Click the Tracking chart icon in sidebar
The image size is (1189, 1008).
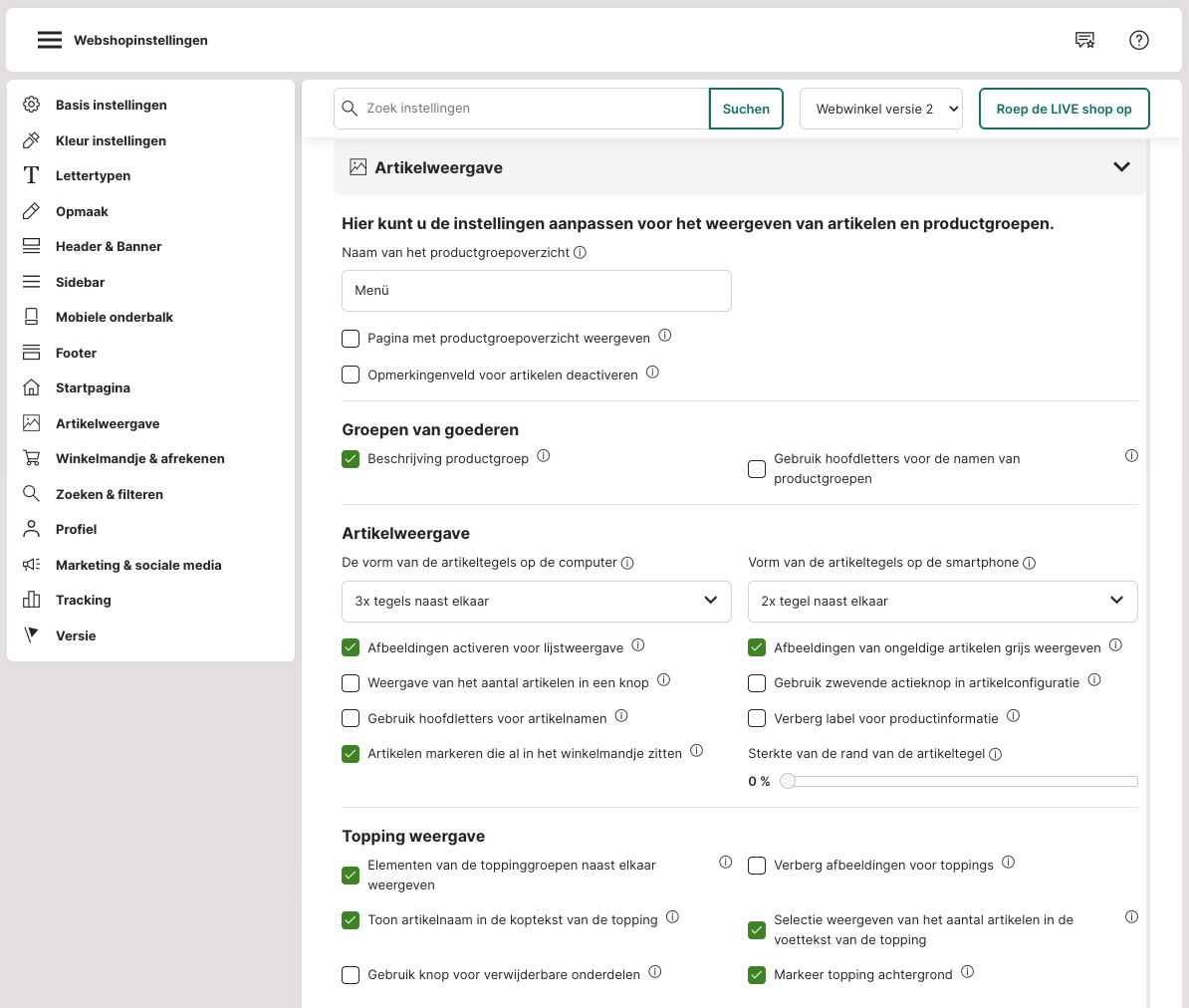point(32,600)
